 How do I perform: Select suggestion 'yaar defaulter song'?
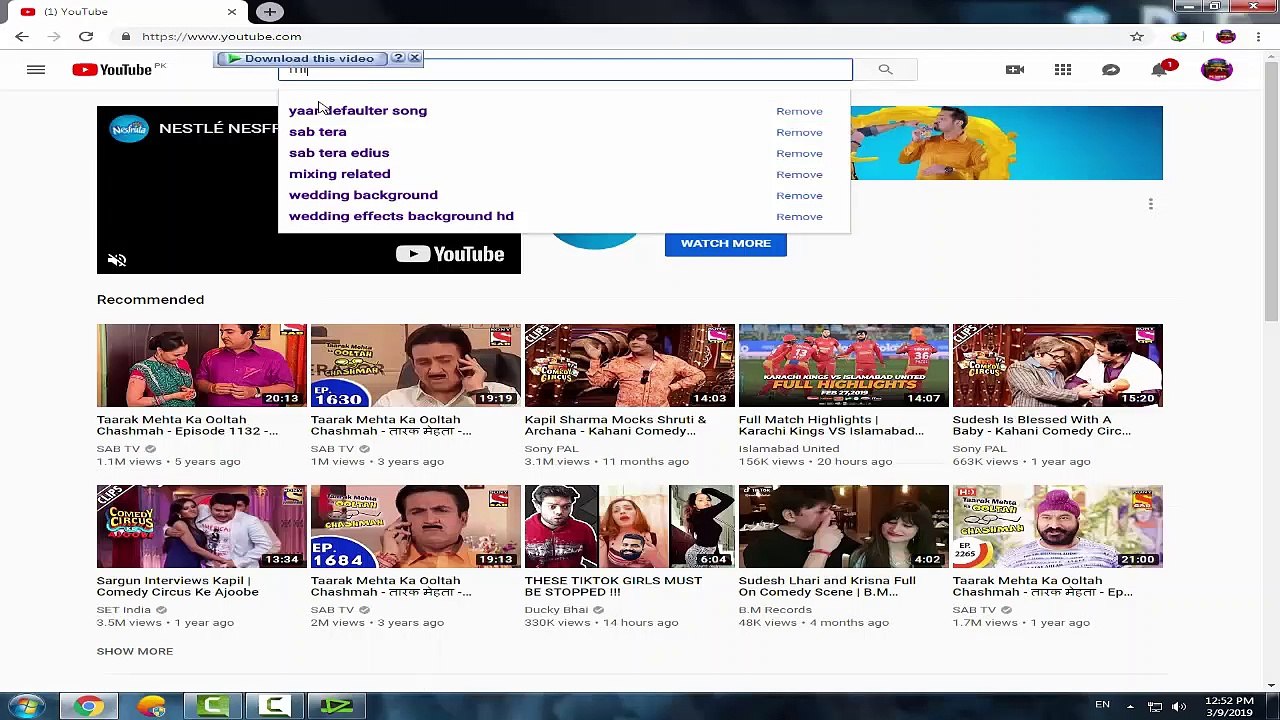pos(358,111)
